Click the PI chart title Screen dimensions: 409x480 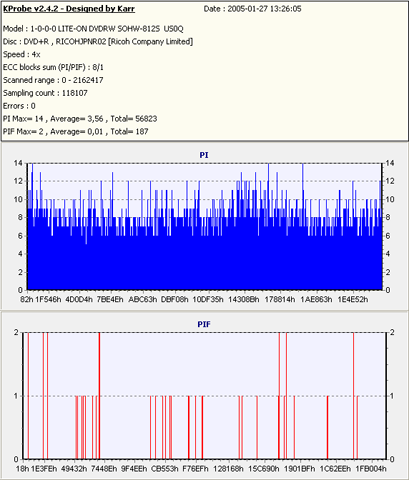coord(204,155)
